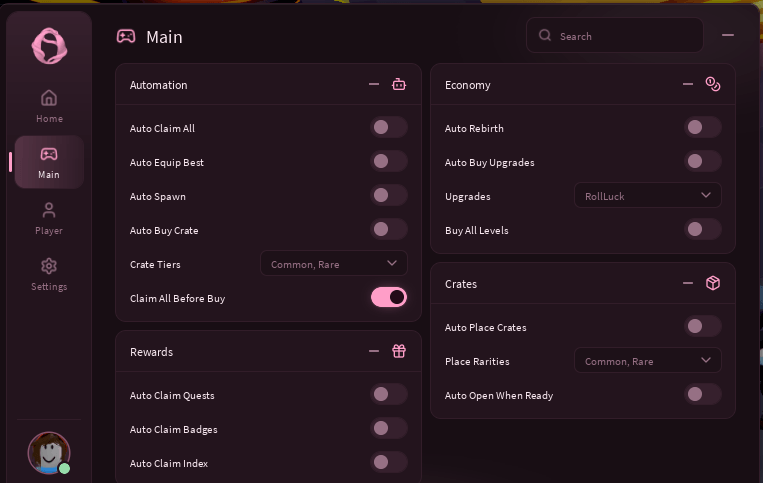Viewport: 763px width, 483px height.
Task: Click the Crates panel title
Action: (461, 284)
